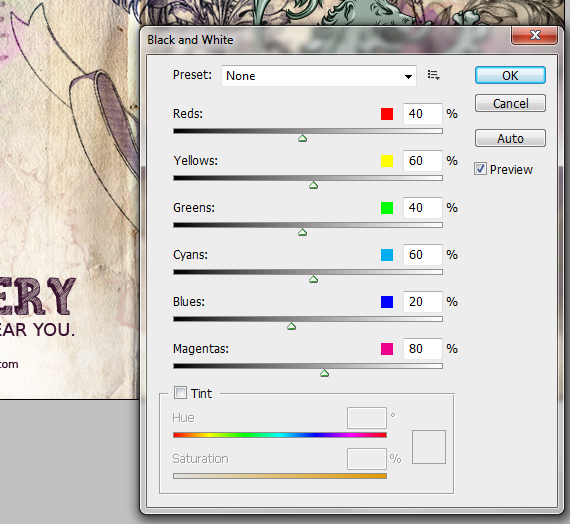Open the preset options menu icon

coord(434,75)
